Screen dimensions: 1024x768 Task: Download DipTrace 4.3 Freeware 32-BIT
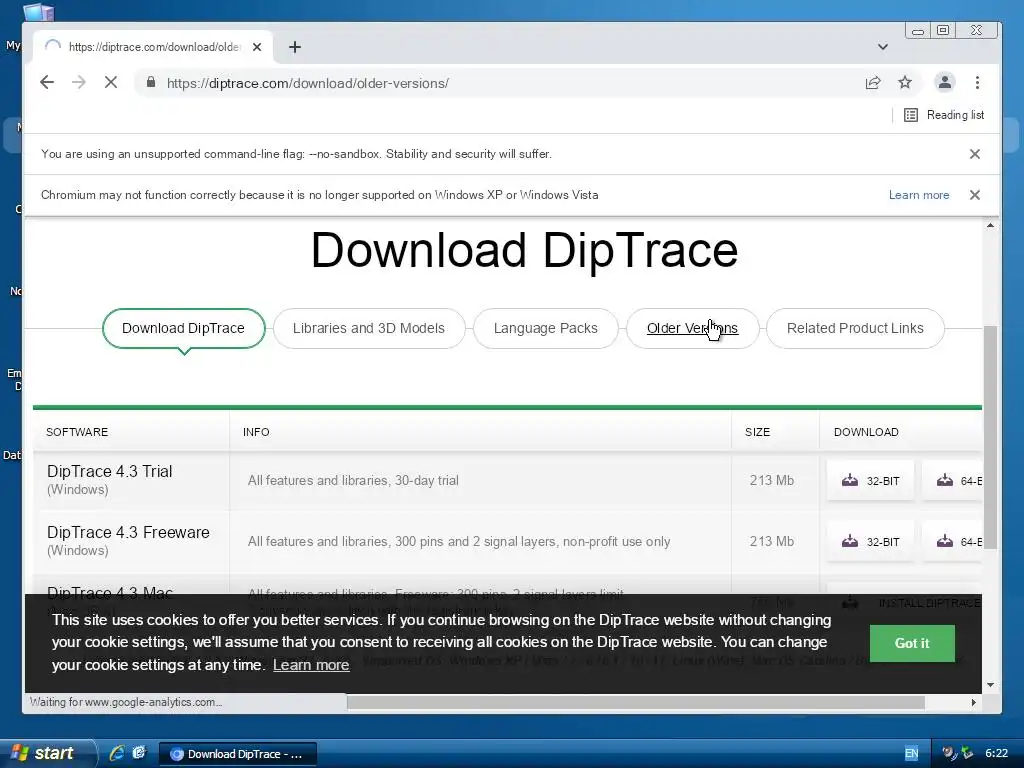pyautogui.click(x=871, y=541)
